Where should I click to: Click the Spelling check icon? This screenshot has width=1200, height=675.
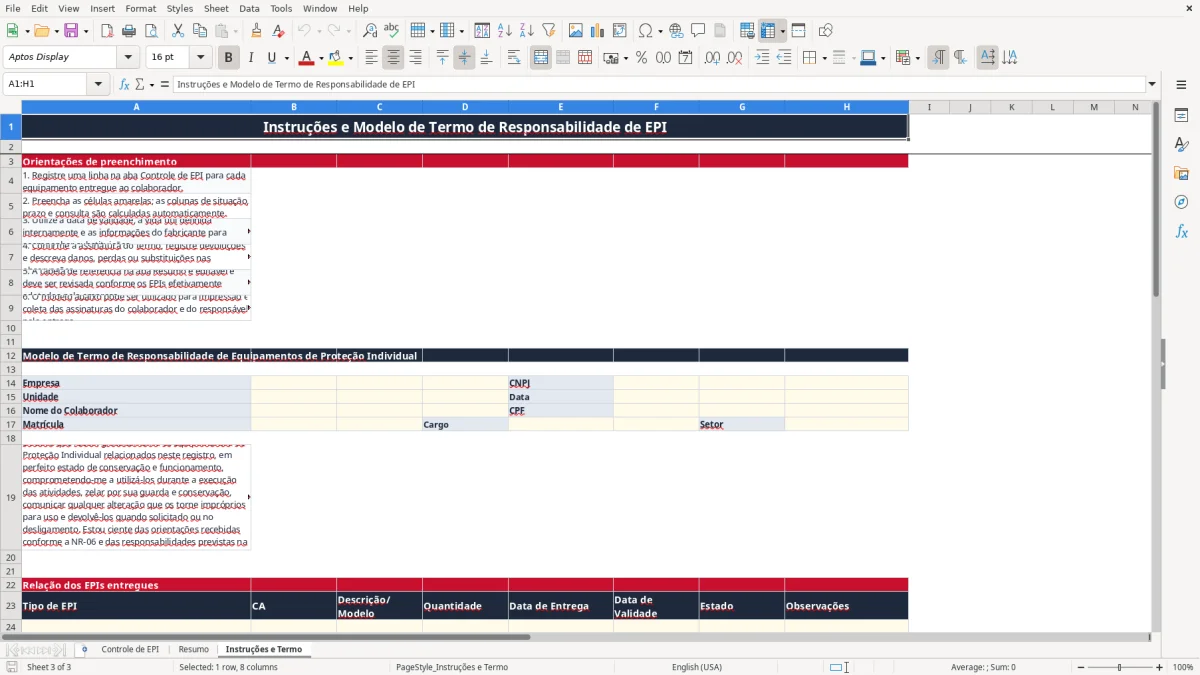391,31
